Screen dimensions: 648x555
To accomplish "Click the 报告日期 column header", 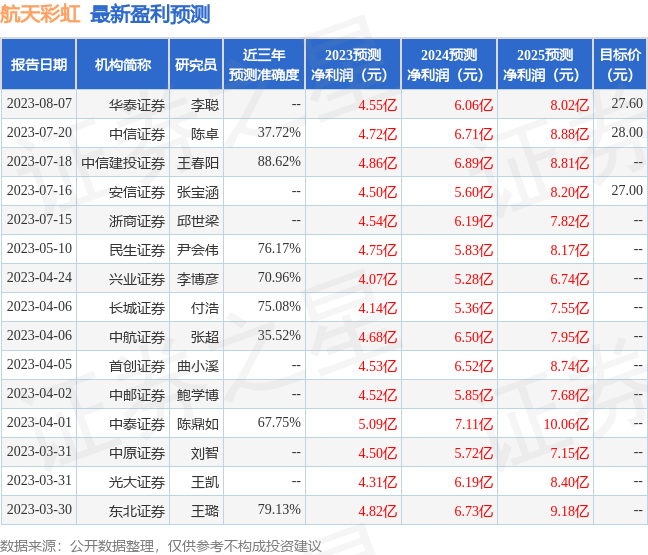I will point(39,64).
